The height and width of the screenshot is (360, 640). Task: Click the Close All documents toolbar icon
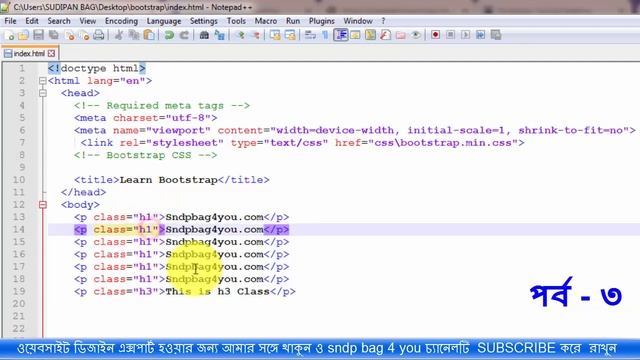click(84, 36)
